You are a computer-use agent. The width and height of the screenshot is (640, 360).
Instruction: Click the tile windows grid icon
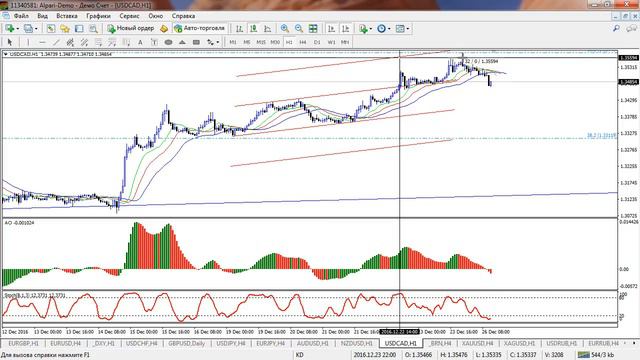[313, 29]
